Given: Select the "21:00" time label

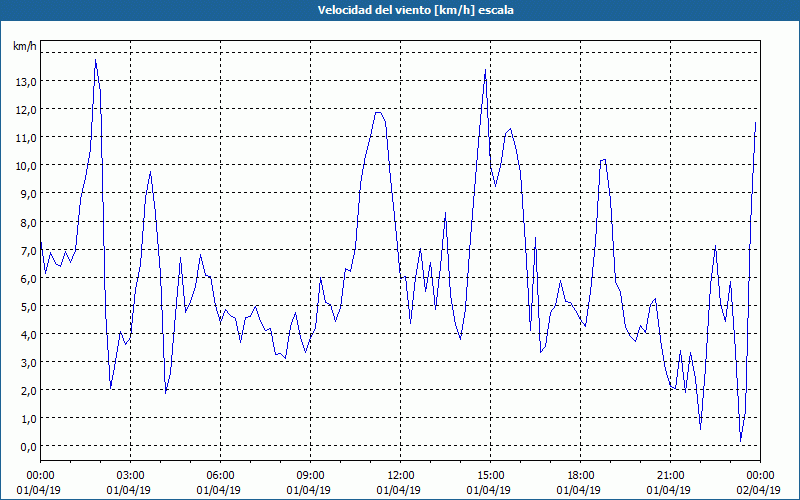Looking at the screenshot, I should 670,476.
